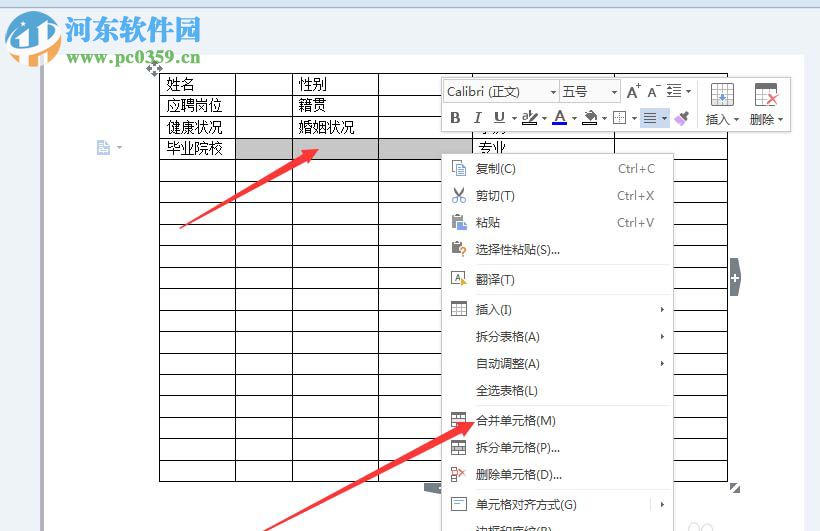The image size is (820, 531).
Task: Click the split cells icon
Action: pyautogui.click(x=458, y=447)
